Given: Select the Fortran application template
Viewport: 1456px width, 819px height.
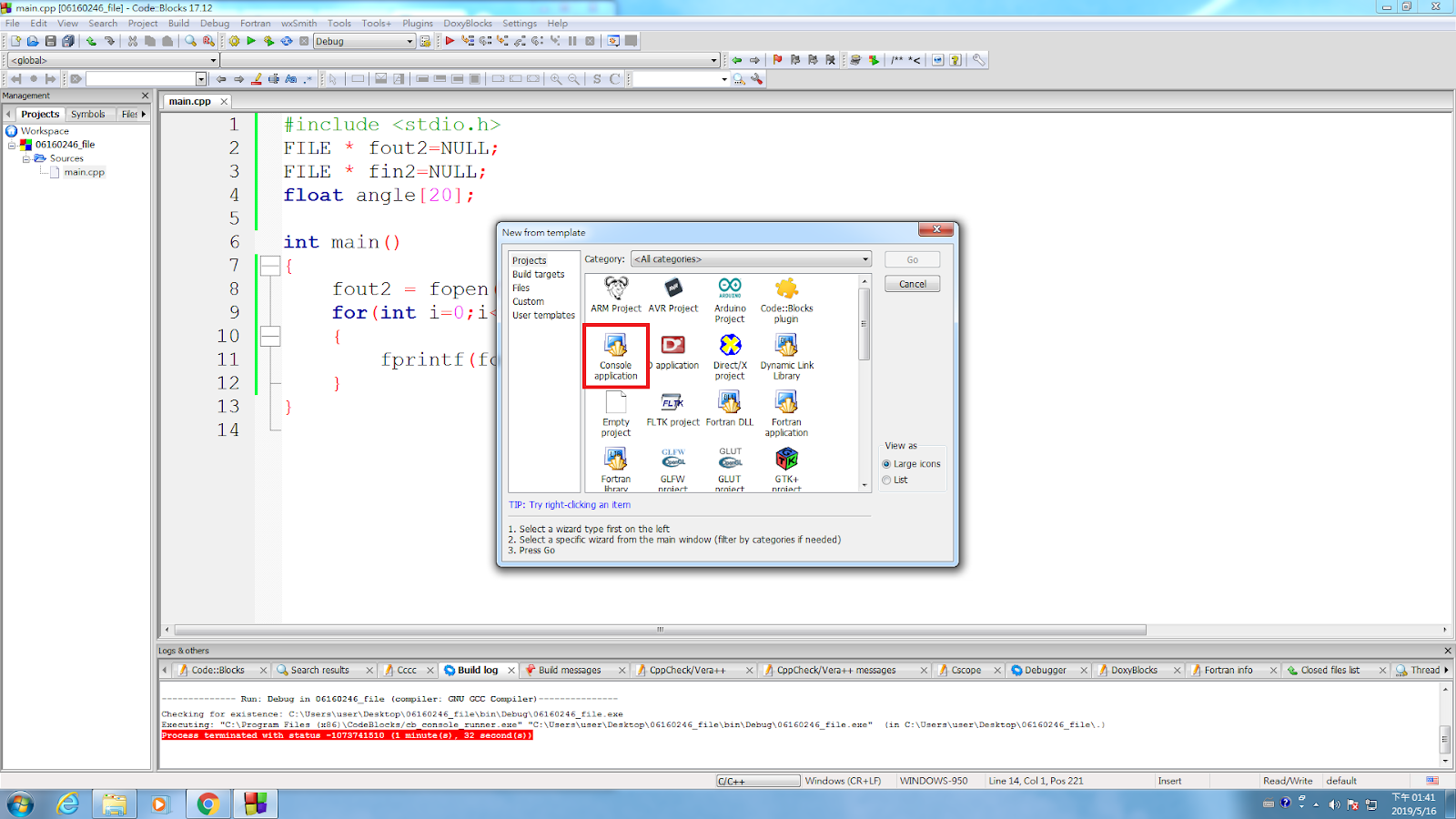Looking at the screenshot, I should 787,414.
